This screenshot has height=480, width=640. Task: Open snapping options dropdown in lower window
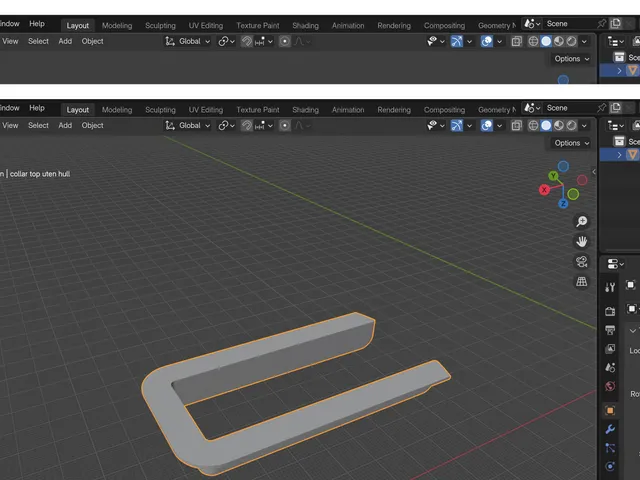[x=264, y=125]
